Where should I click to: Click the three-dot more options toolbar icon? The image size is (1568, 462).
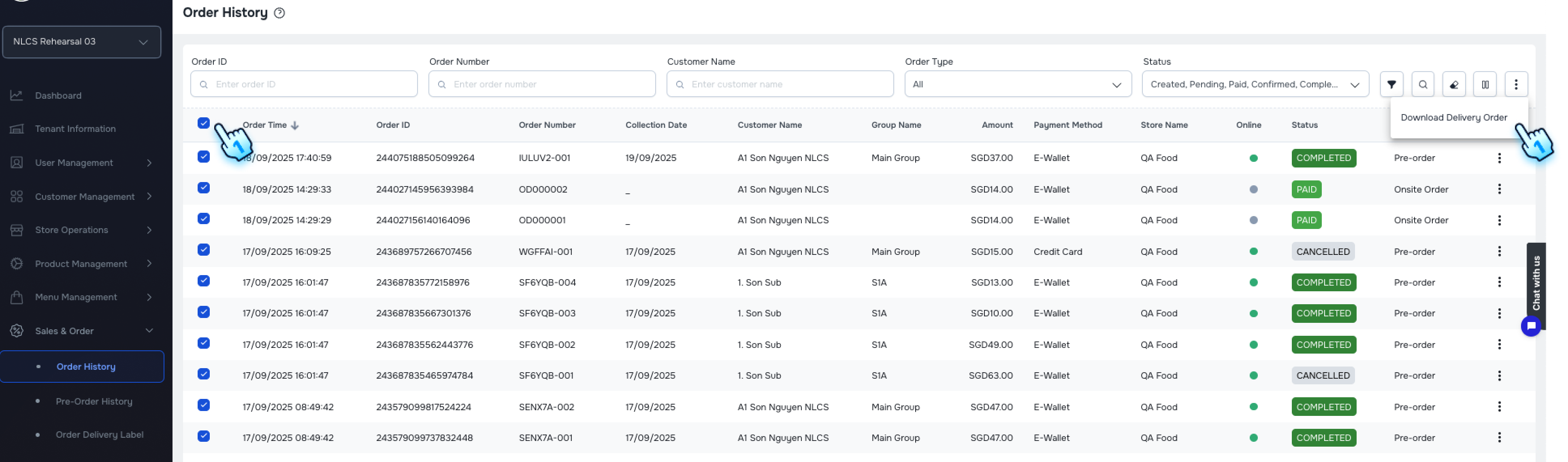pyautogui.click(x=1516, y=84)
